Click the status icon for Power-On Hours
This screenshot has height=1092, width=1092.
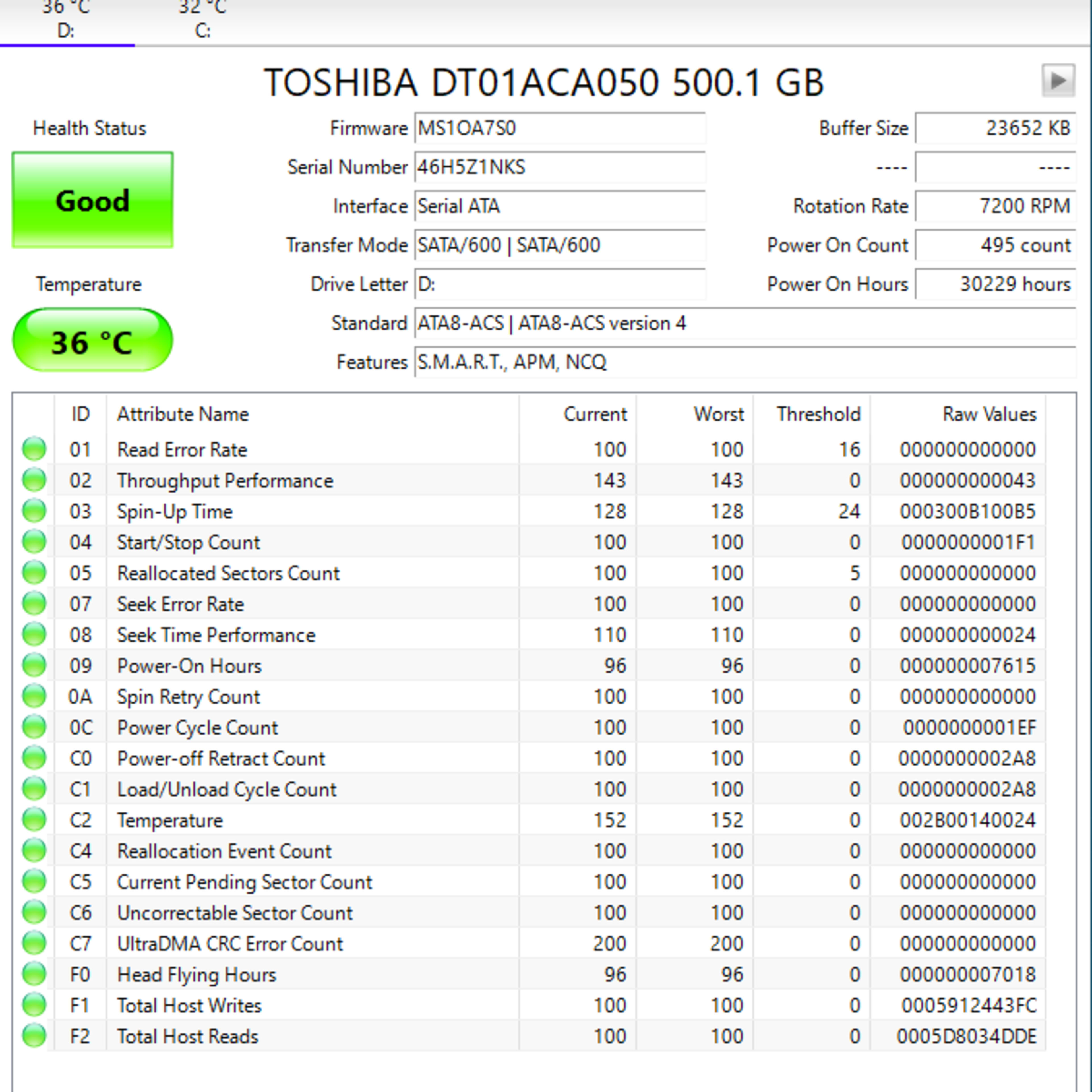[x=34, y=665]
